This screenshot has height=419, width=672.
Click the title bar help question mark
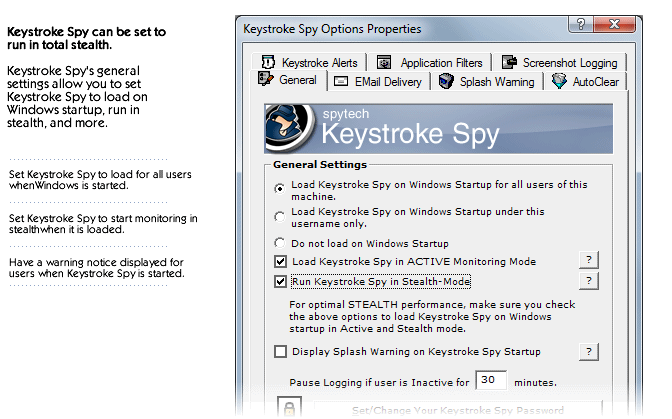(x=578, y=25)
